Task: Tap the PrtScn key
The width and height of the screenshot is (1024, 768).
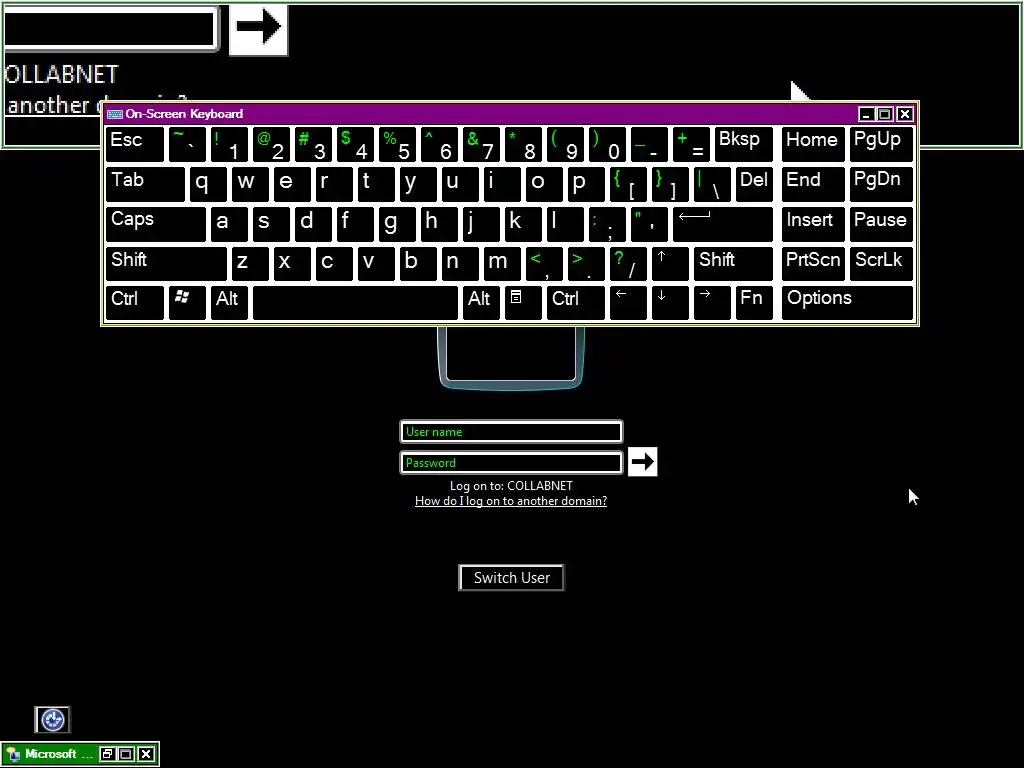Action: coord(813,264)
